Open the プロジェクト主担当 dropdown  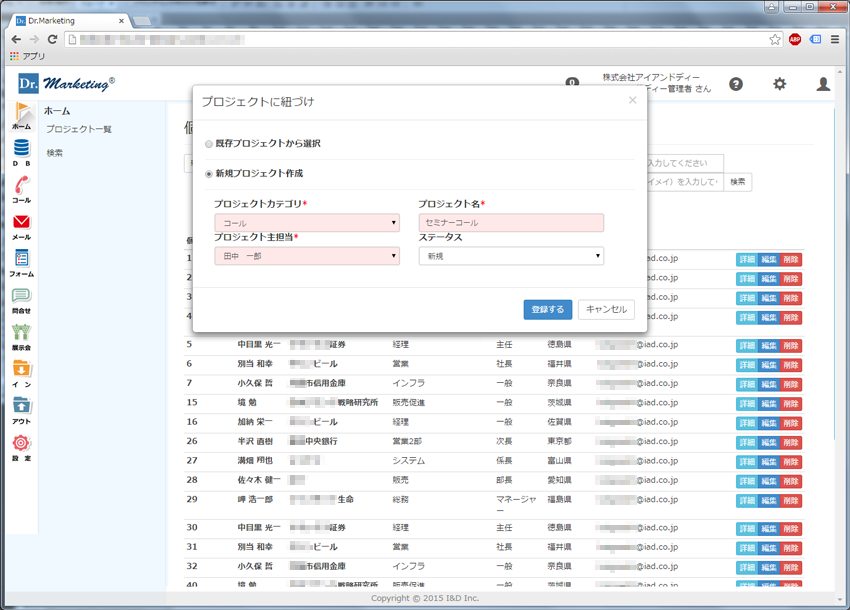pyautogui.click(x=306, y=256)
